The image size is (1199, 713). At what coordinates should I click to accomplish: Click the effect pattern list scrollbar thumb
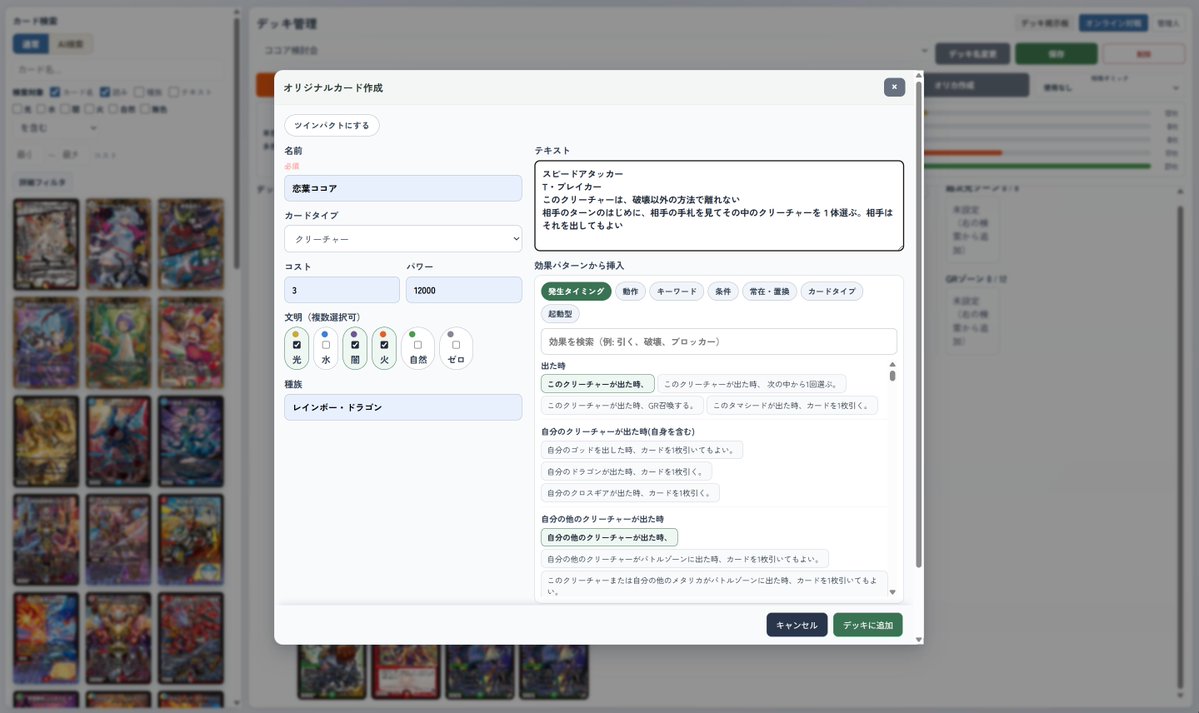(892, 376)
